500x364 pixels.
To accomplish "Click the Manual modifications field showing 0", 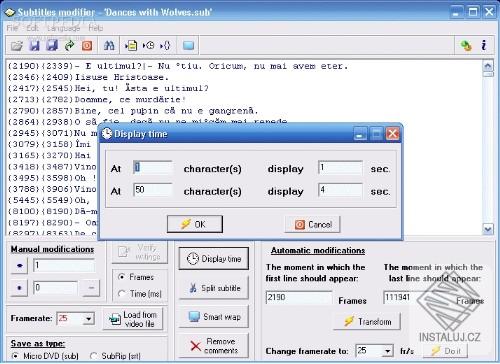I will pyautogui.click(x=55, y=288).
